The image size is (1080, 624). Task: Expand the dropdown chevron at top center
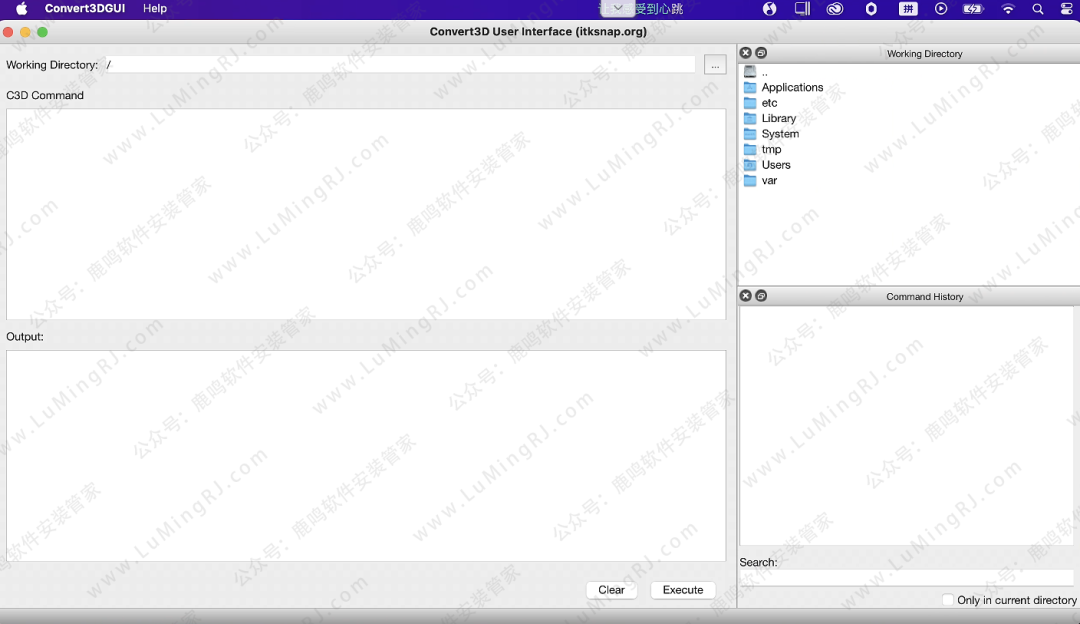pyautogui.click(x=617, y=8)
